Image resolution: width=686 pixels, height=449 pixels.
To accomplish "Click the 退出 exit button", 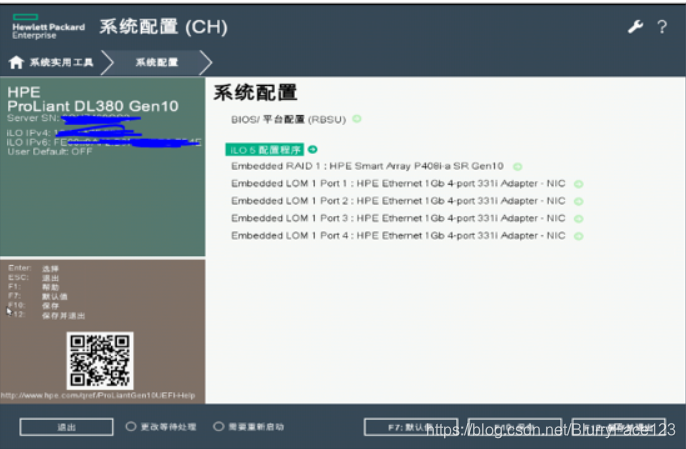I will tap(66, 427).
